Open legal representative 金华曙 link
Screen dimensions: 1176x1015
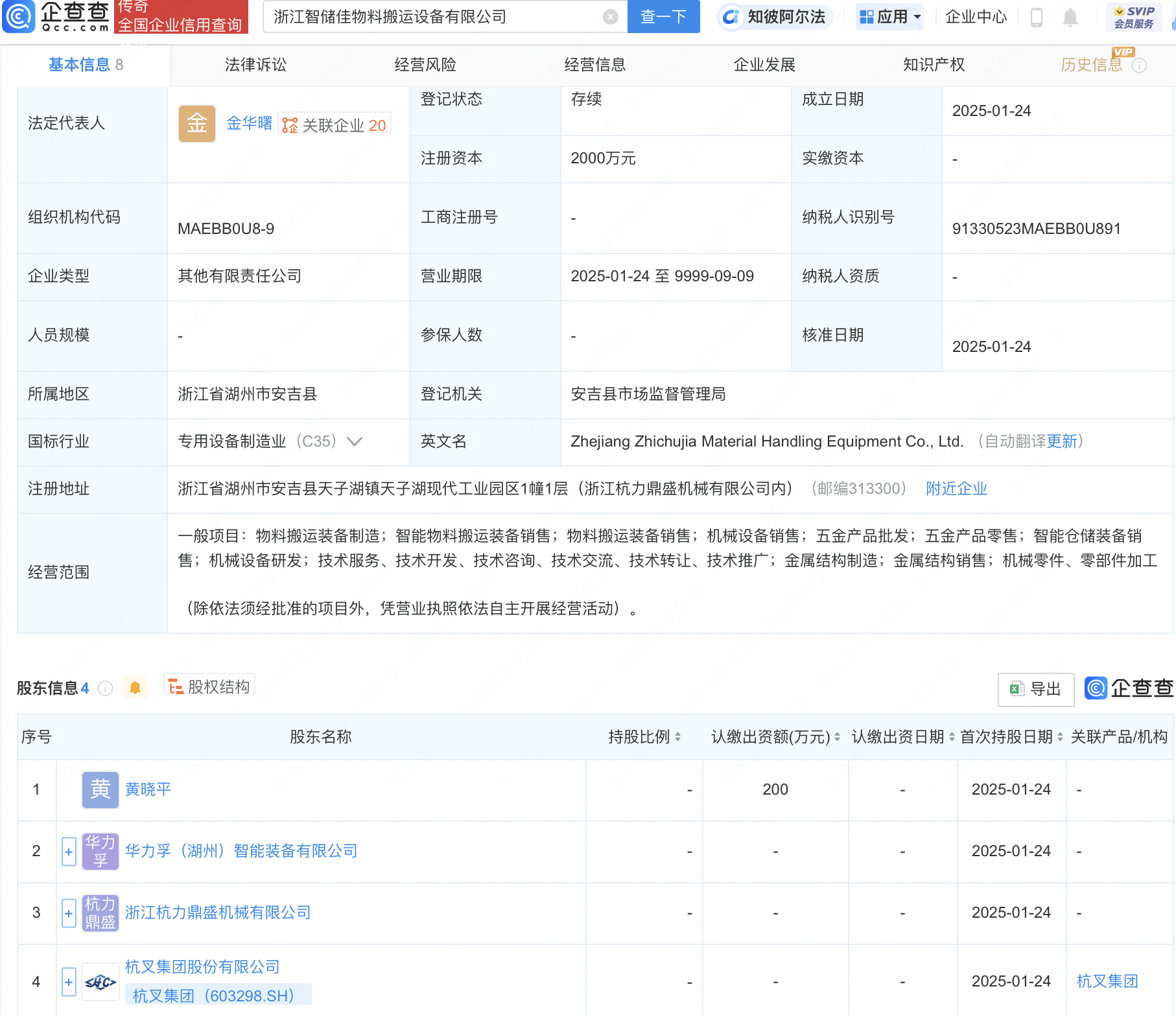coord(249,123)
